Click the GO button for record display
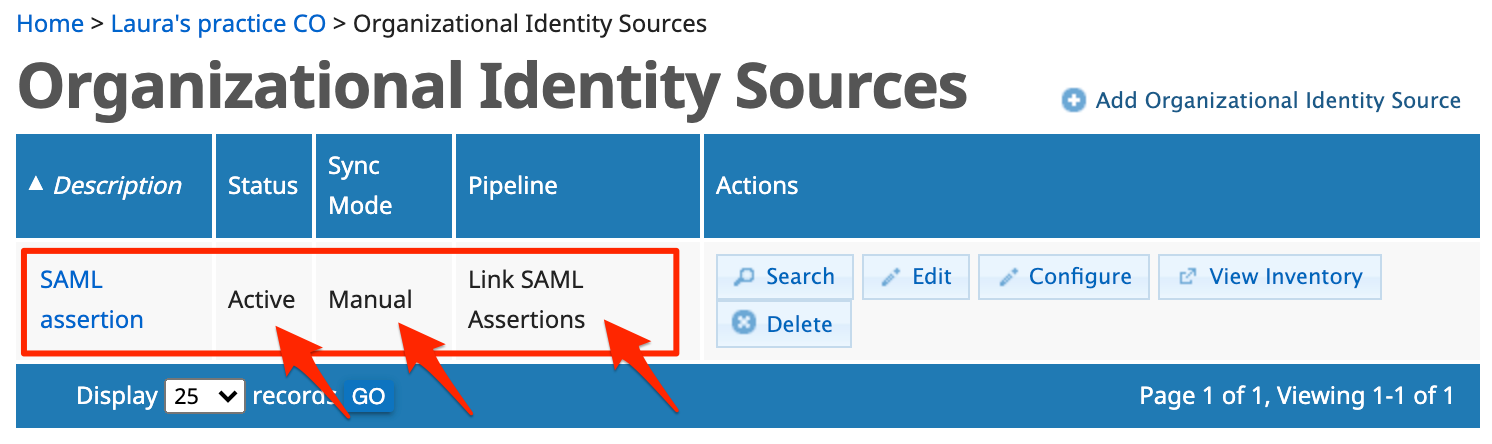This screenshot has height=444, width=1492. (x=368, y=397)
